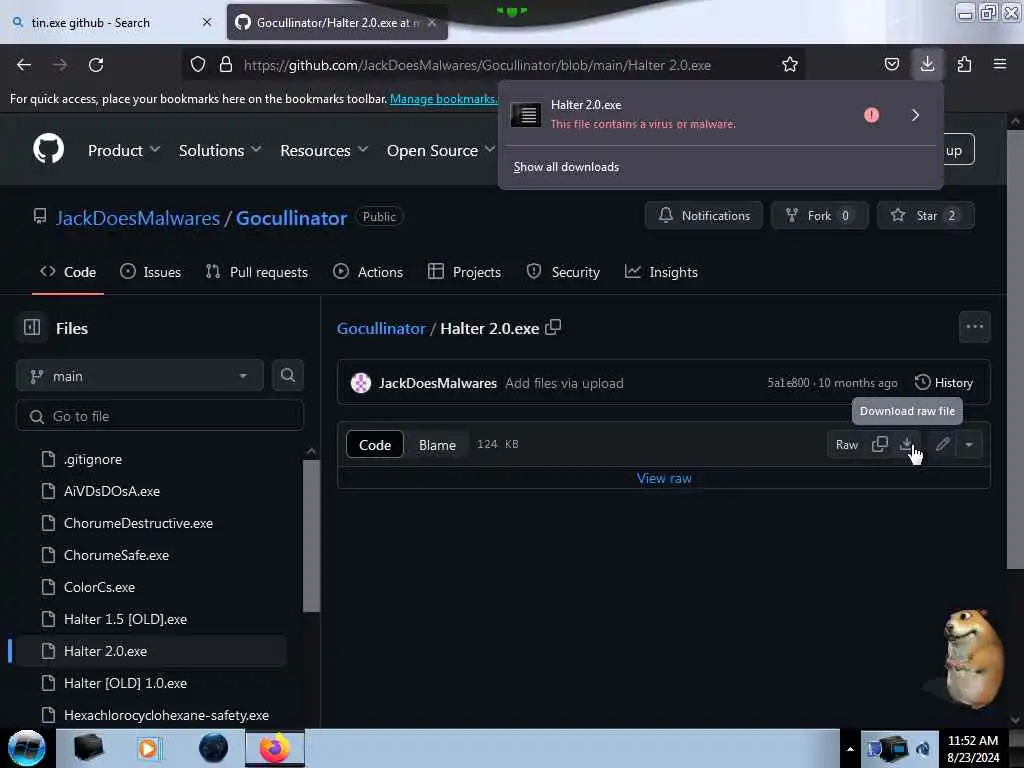Open the edit options dropdown arrow

[969, 444]
